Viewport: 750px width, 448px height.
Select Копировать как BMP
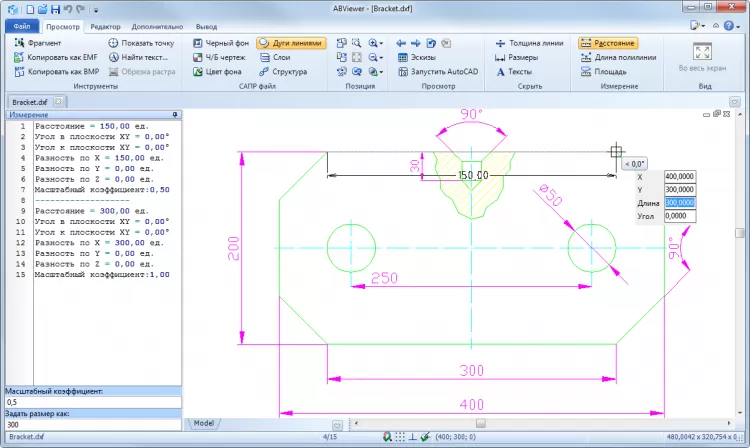point(57,72)
